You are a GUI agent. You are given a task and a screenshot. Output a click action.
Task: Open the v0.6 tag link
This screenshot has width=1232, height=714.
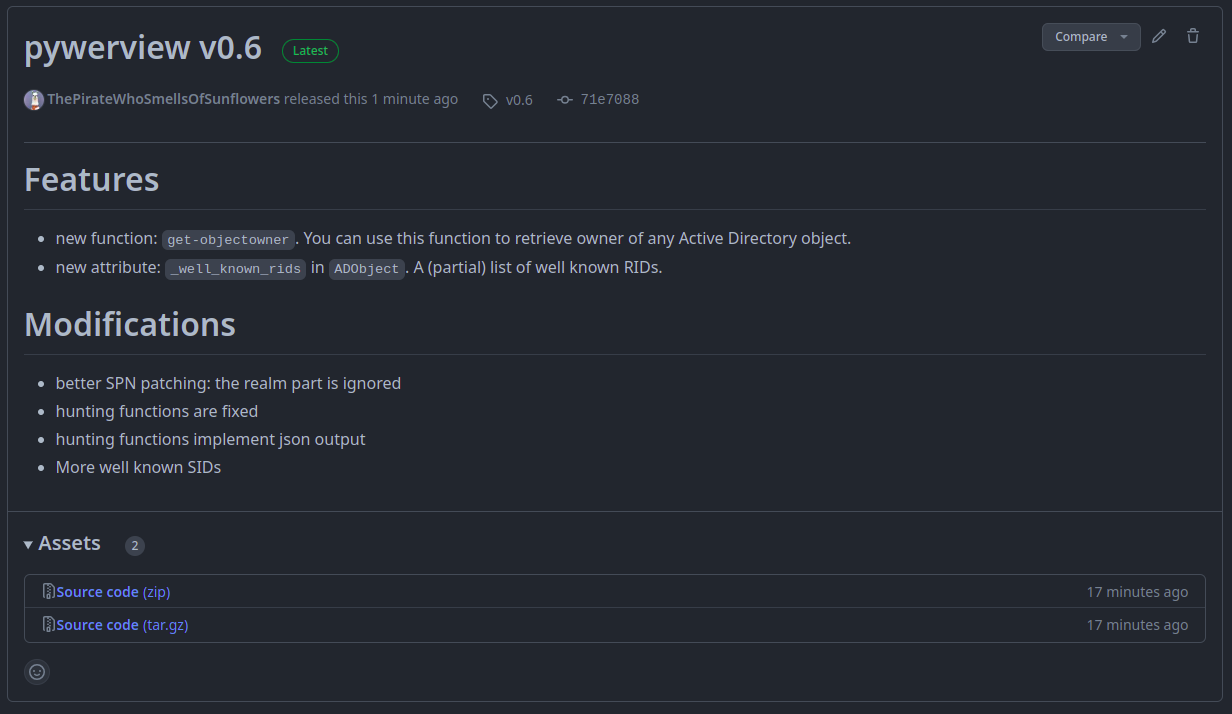[x=519, y=100]
